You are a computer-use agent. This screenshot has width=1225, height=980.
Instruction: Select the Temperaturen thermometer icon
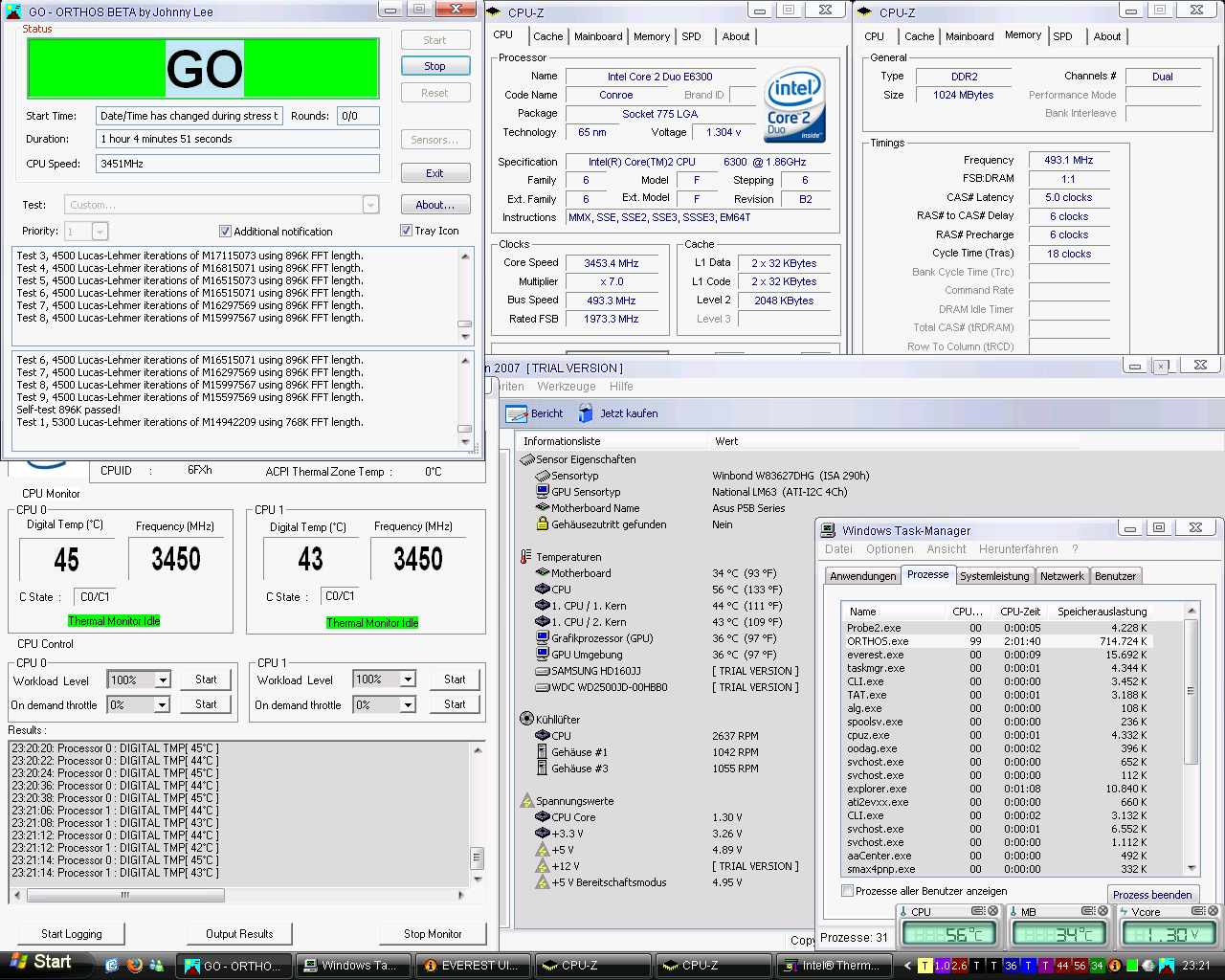point(526,557)
